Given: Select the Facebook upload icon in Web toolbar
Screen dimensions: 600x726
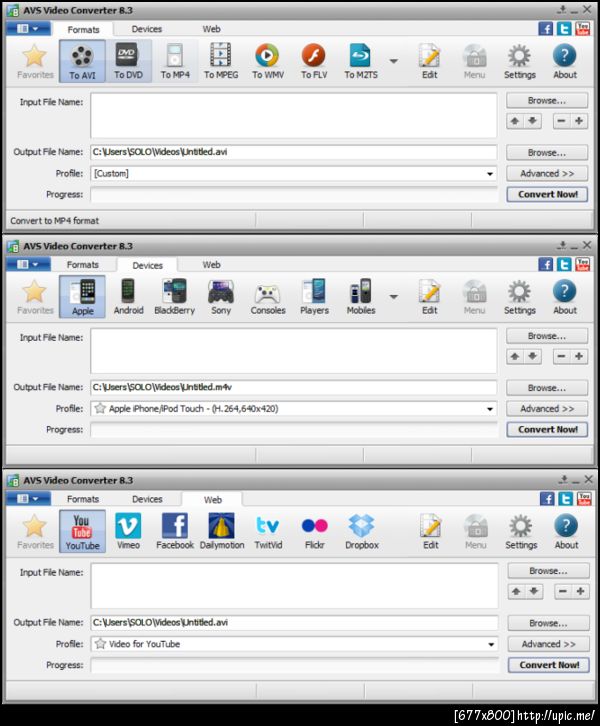Looking at the screenshot, I should click(175, 532).
